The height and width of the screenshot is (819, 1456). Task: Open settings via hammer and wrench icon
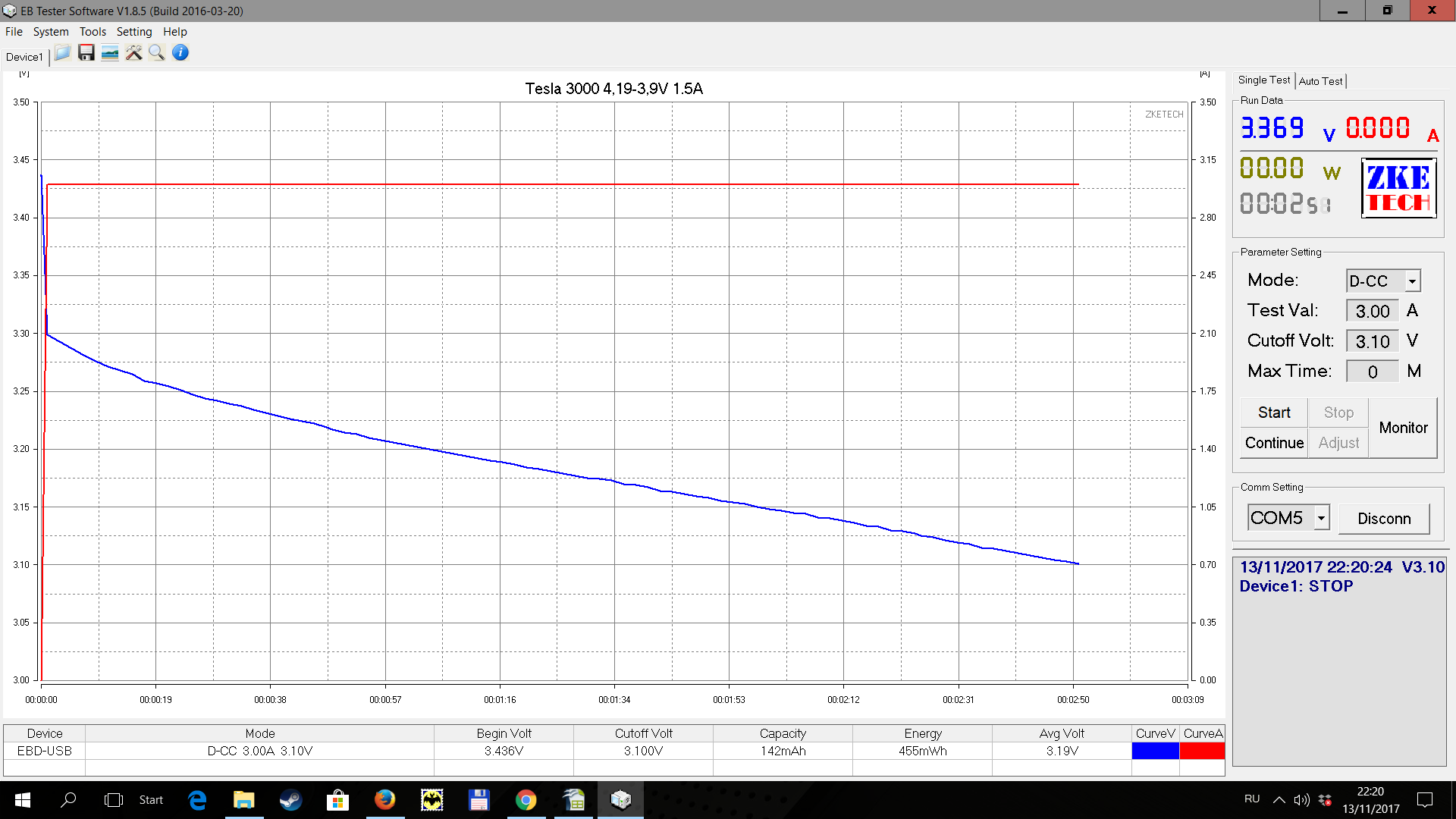[133, 53]
